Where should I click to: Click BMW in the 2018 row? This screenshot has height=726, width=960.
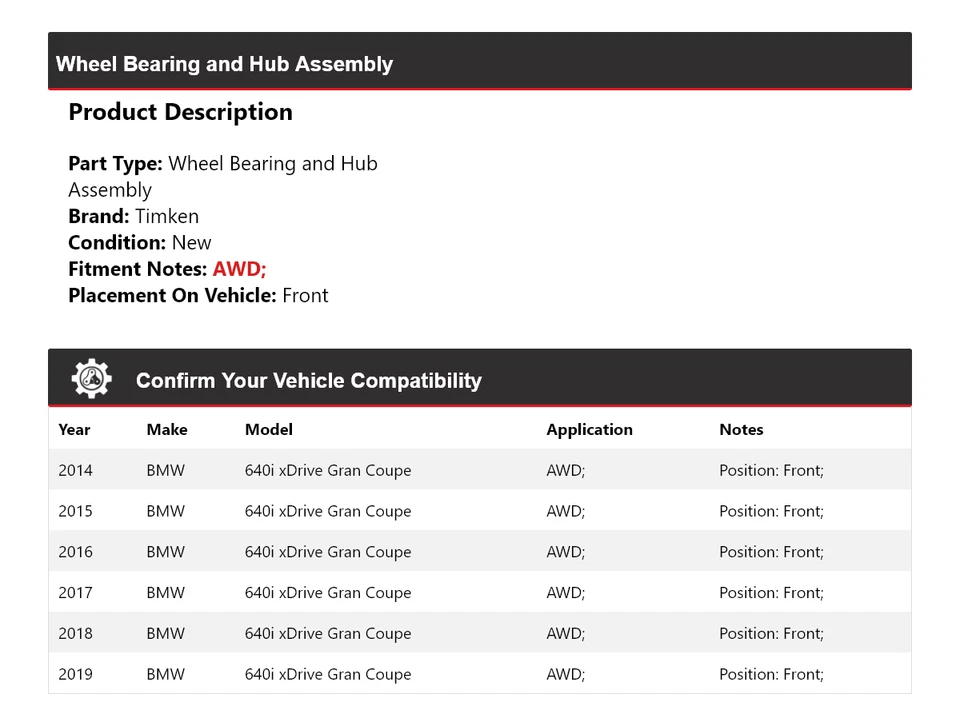(x=165, y=634)
